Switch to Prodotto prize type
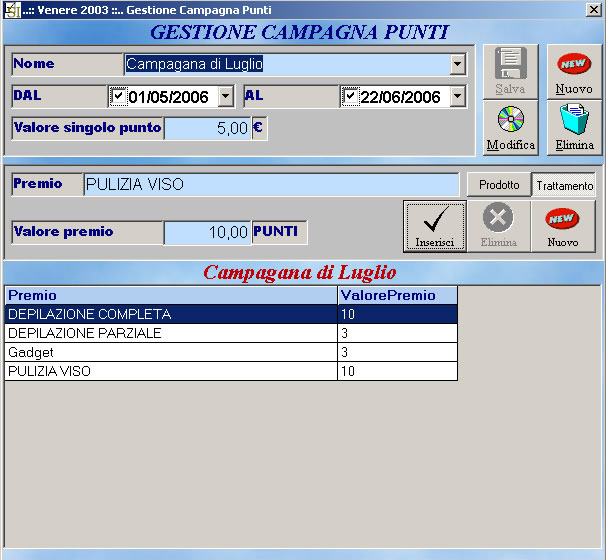This screenshot has width=606, height=560. click(x=499, y=185)
